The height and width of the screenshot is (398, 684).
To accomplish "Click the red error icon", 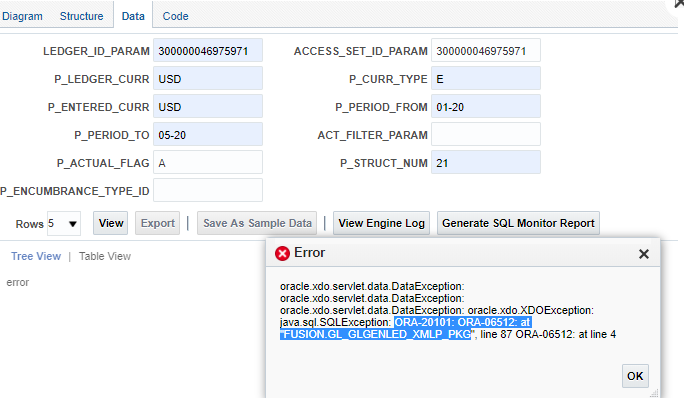I will coord(282,253).
